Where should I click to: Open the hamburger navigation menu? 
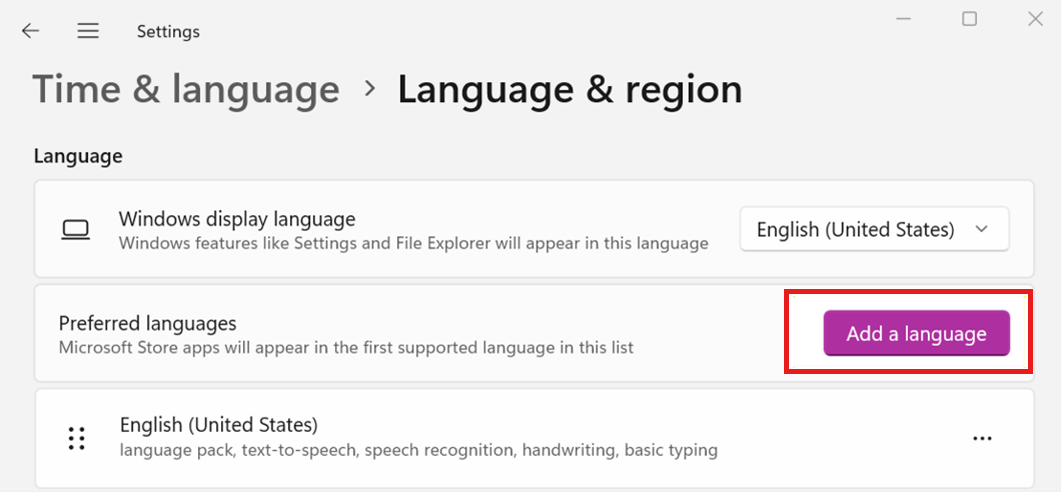[x=88, y=31]
